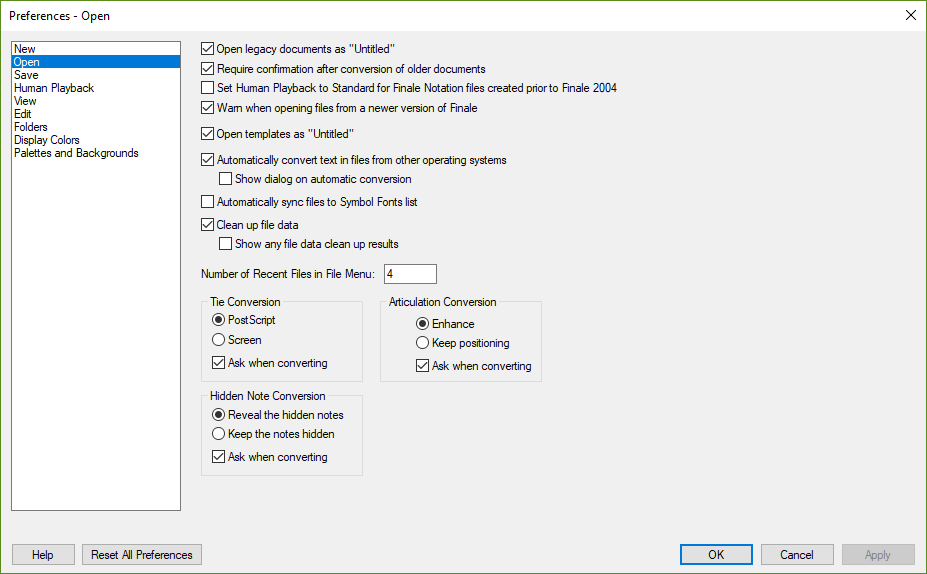927x574 pixels.
Task: Disable Clean up file data option
Action: (208, 225)
